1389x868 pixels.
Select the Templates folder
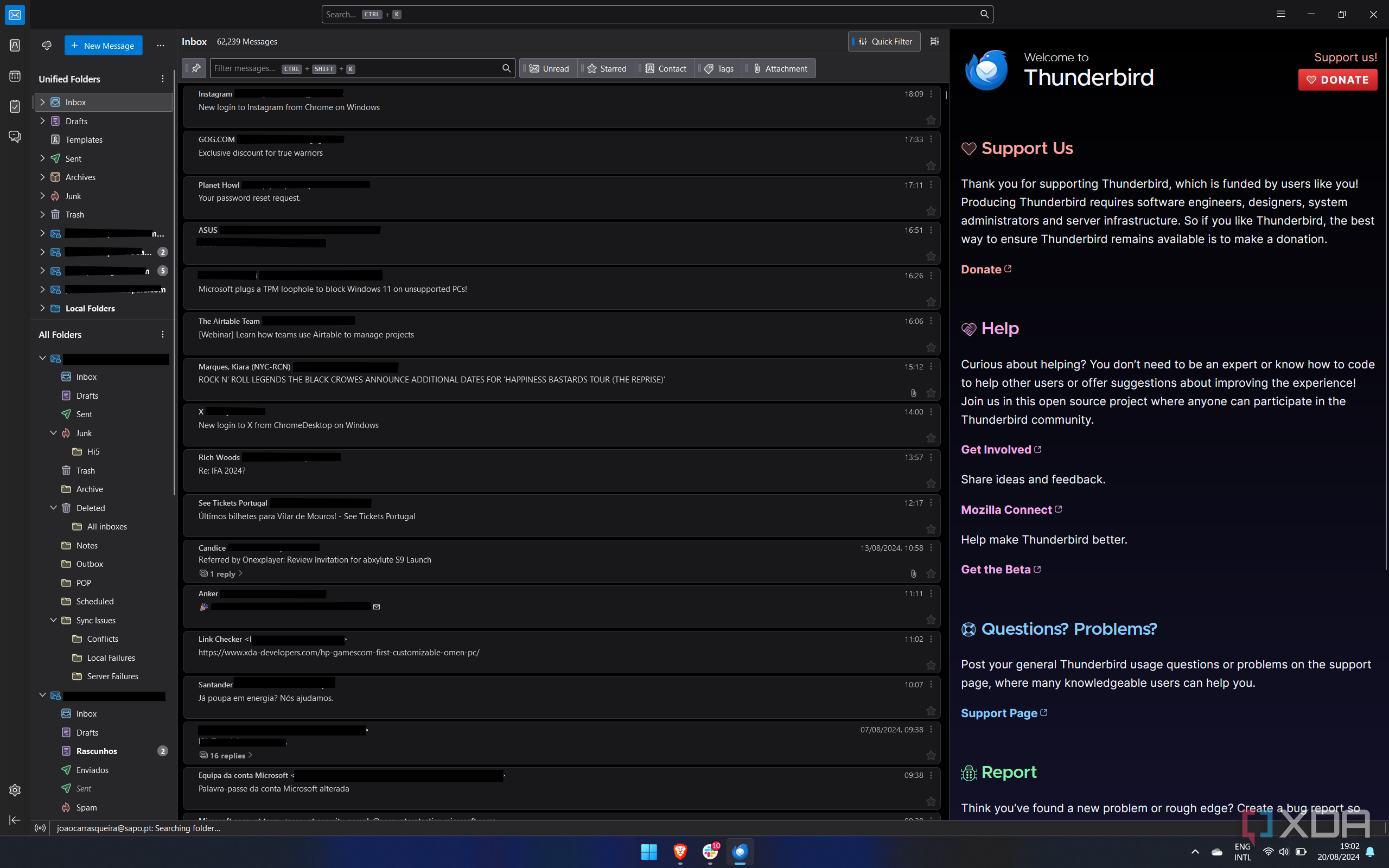pyautogui.click(x=103, y=139)
